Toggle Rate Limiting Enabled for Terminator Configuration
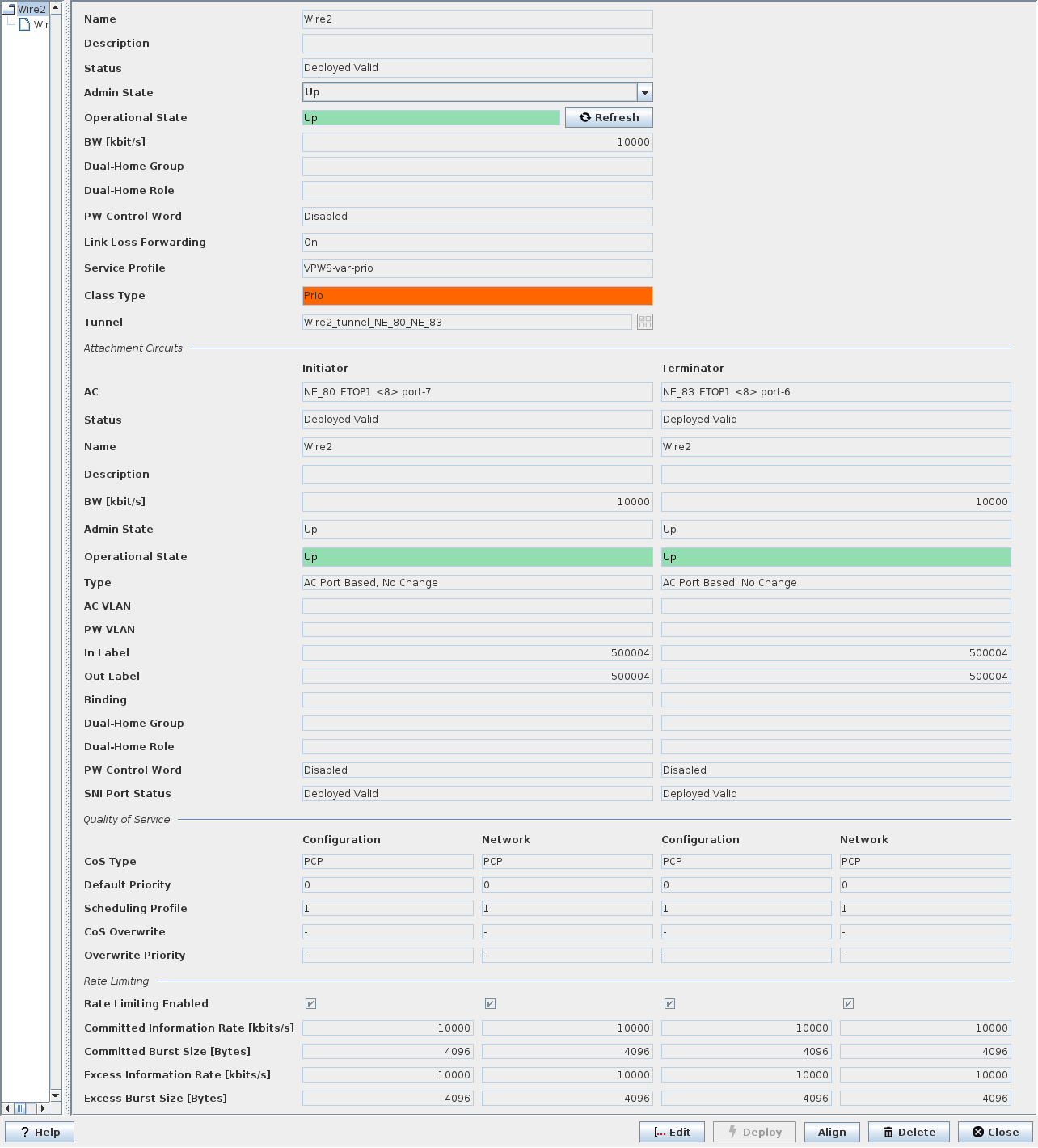The image size is (1038, 1148). tap(669, 1003)
